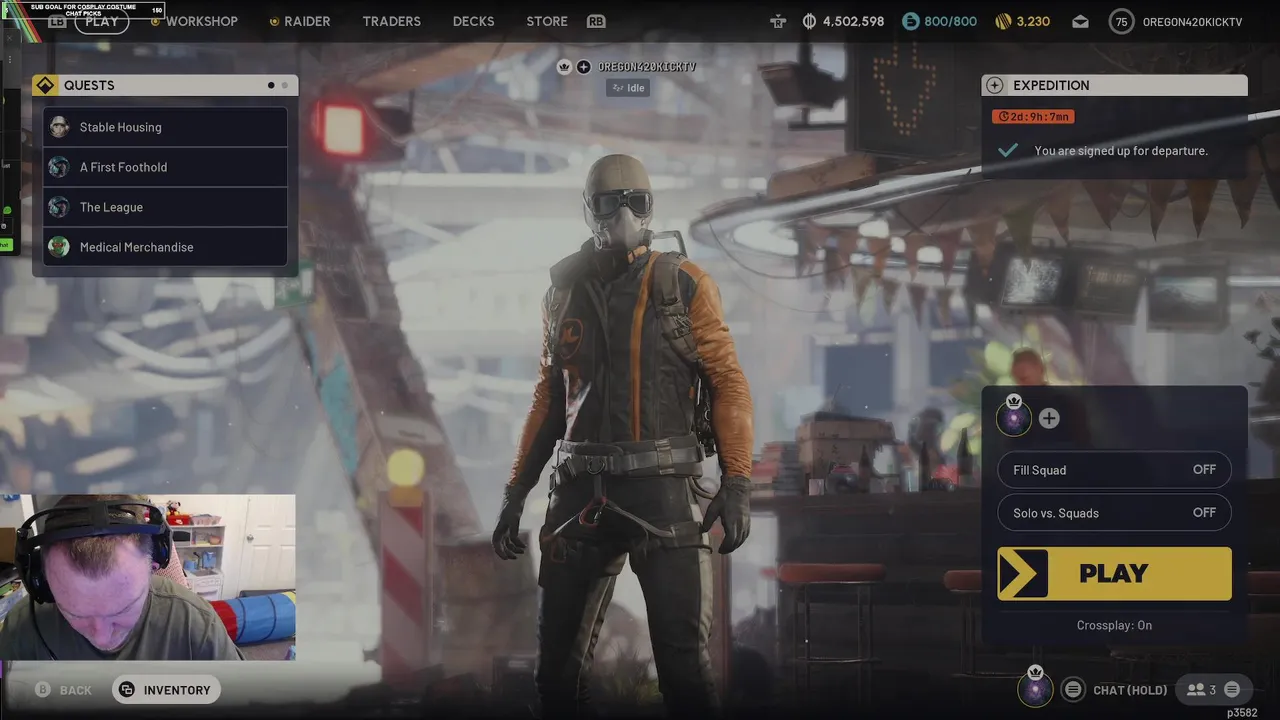The image size is (1280, 720).
Task: Visit the STORE tab
Action: point(547,21)
